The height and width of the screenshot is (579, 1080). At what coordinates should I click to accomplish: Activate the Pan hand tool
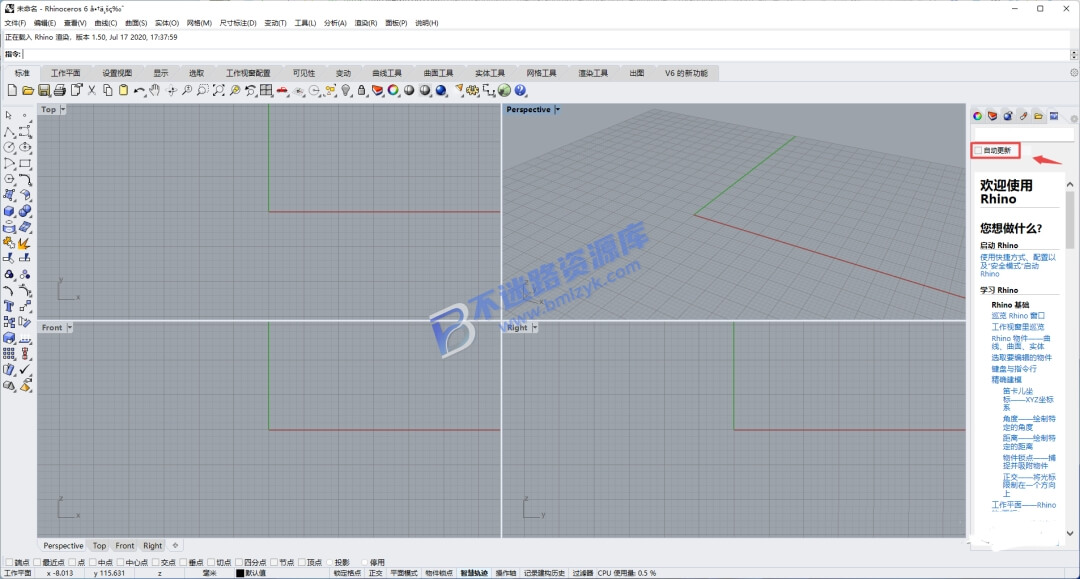pyautogui.click(x=155, y=90)
